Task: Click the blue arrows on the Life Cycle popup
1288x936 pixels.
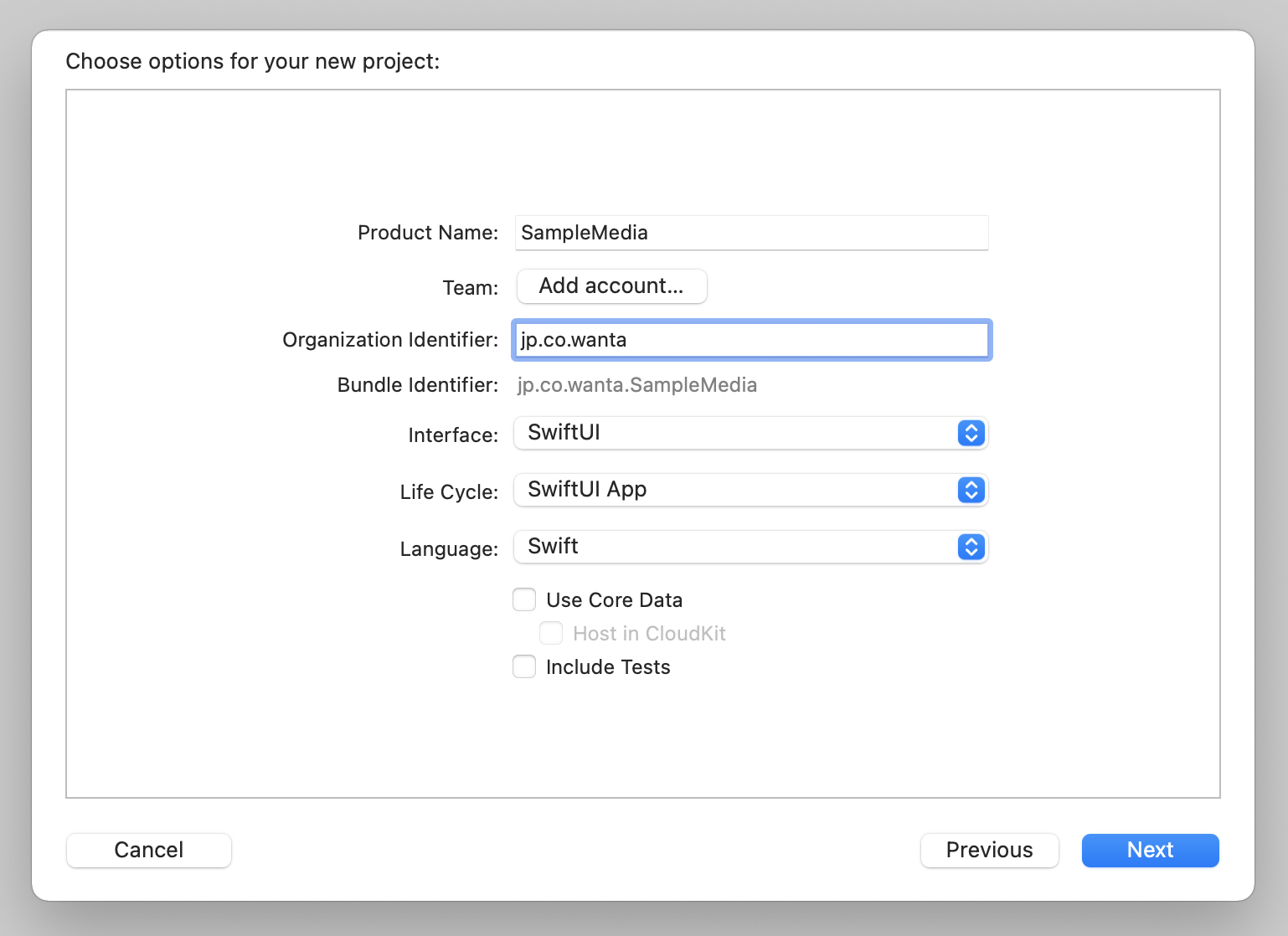Action: point(971,490)
